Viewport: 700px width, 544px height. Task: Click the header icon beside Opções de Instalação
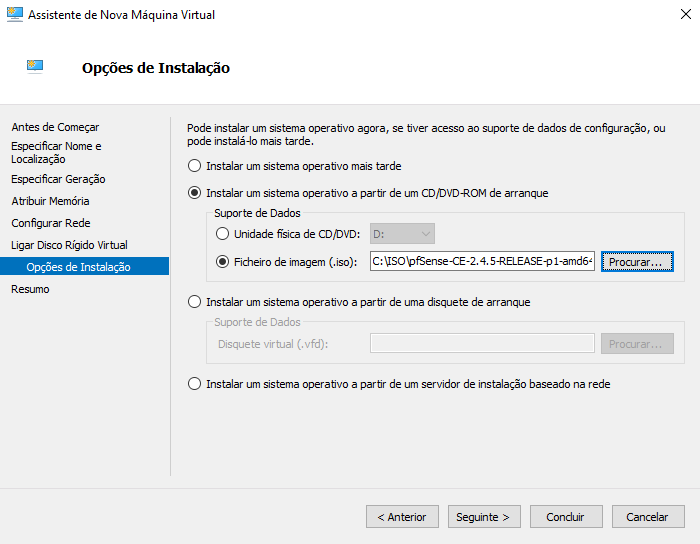pos(35,67)
